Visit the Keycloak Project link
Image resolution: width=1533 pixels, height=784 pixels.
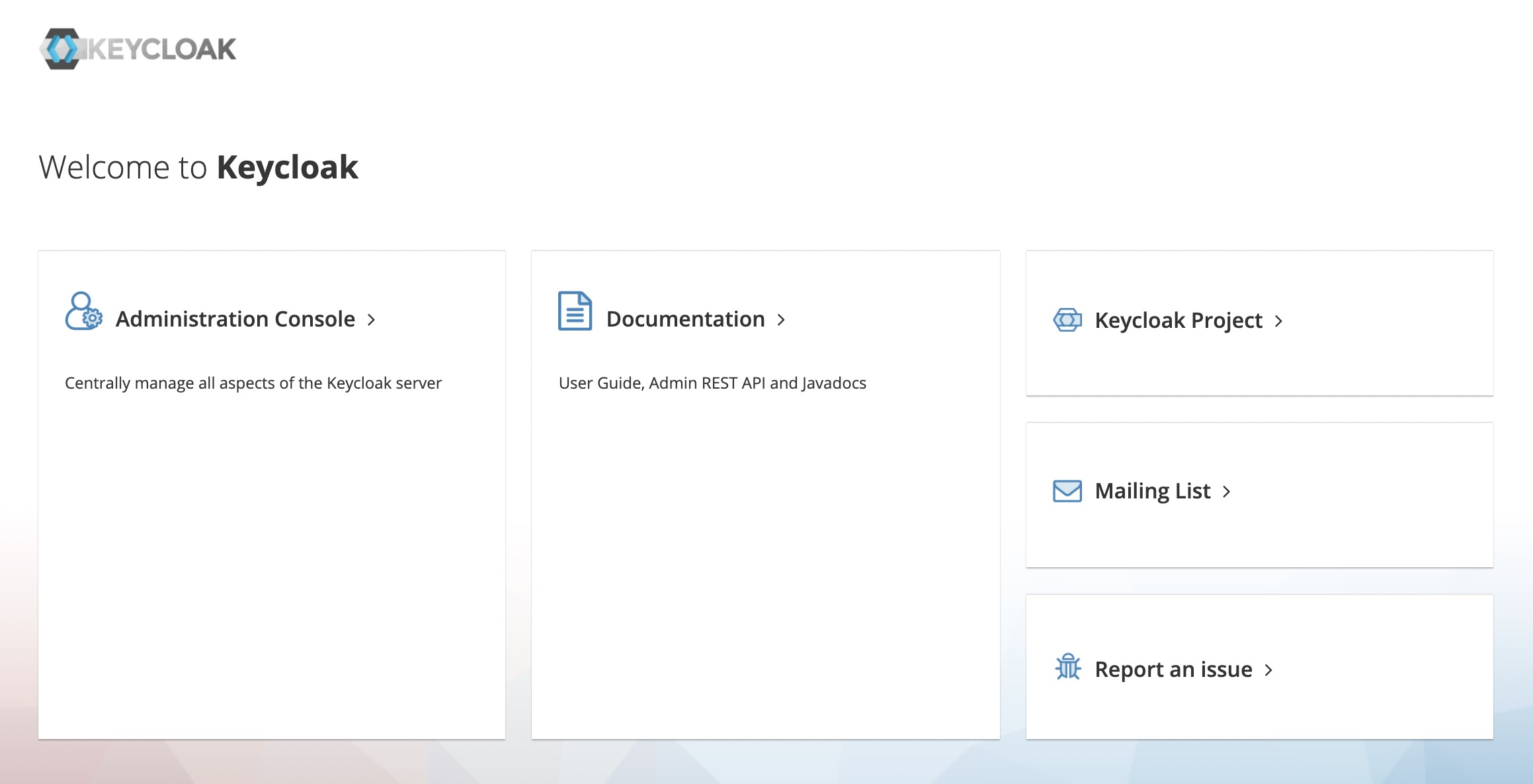point(1179,321)
